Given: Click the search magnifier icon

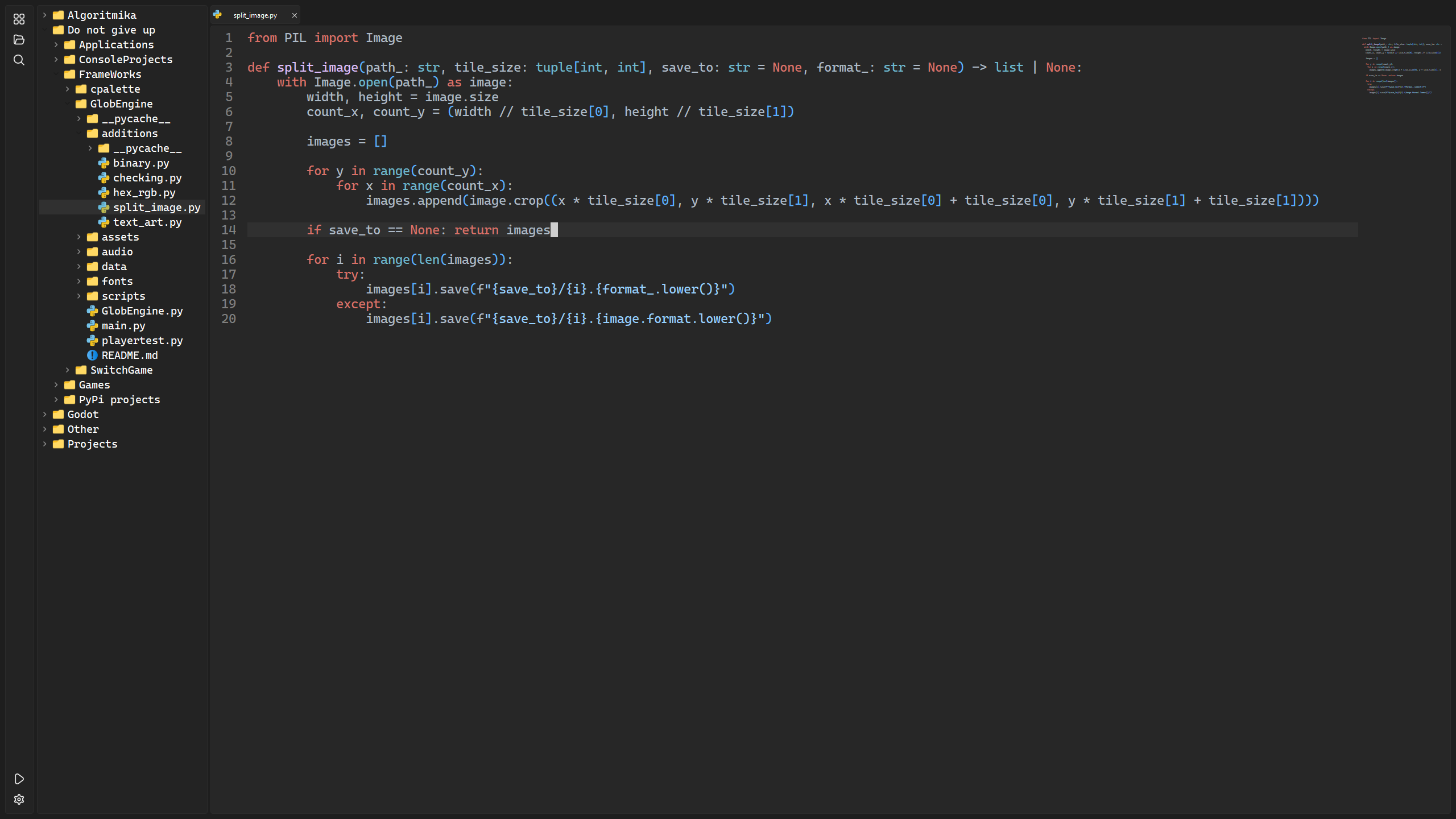Looking at the screenshot, I should 19,60.
